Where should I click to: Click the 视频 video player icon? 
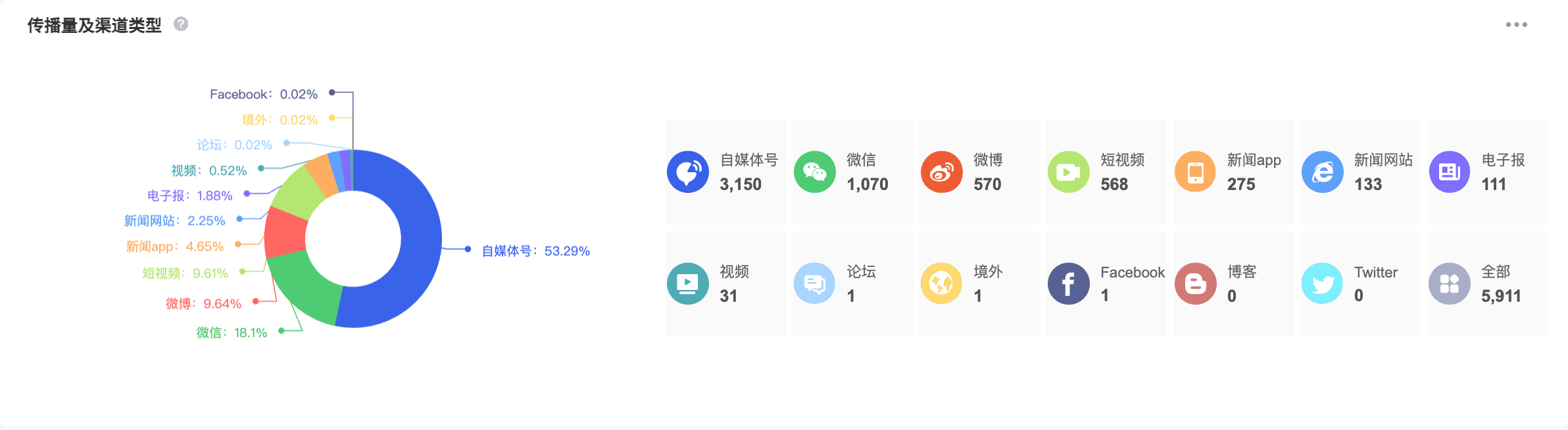coord(688,284)
